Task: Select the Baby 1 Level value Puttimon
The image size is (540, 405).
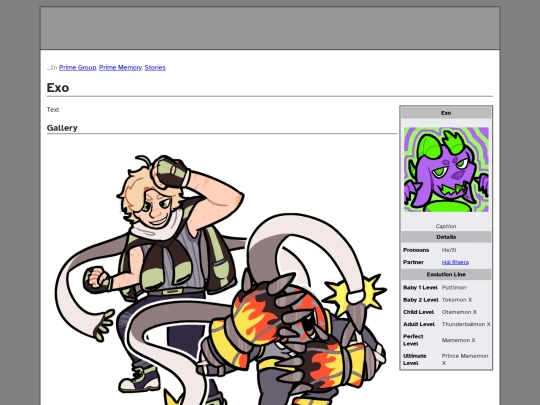Action: tap(454, 287)
